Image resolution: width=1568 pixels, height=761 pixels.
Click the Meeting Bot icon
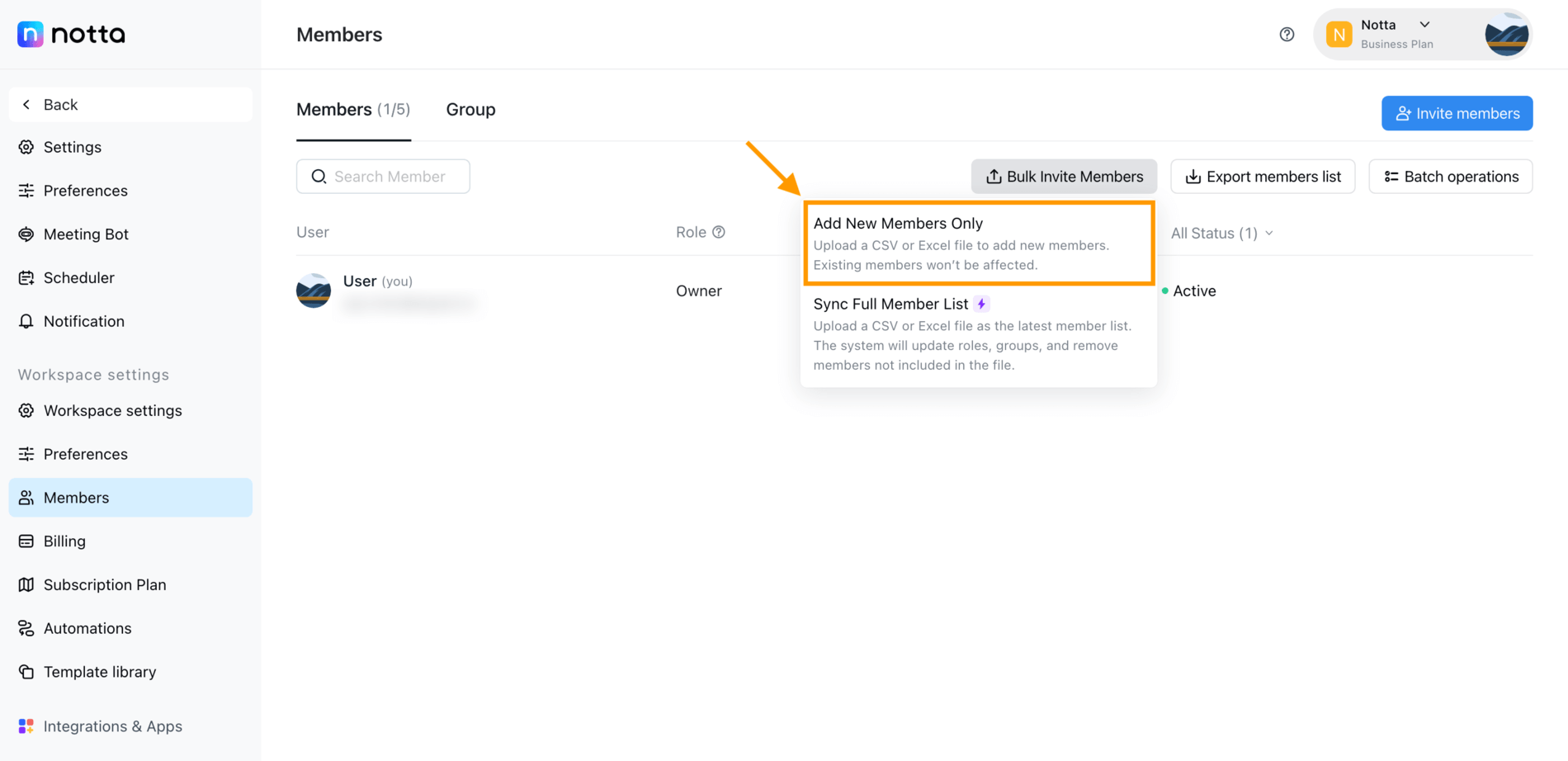pos(26,234)
